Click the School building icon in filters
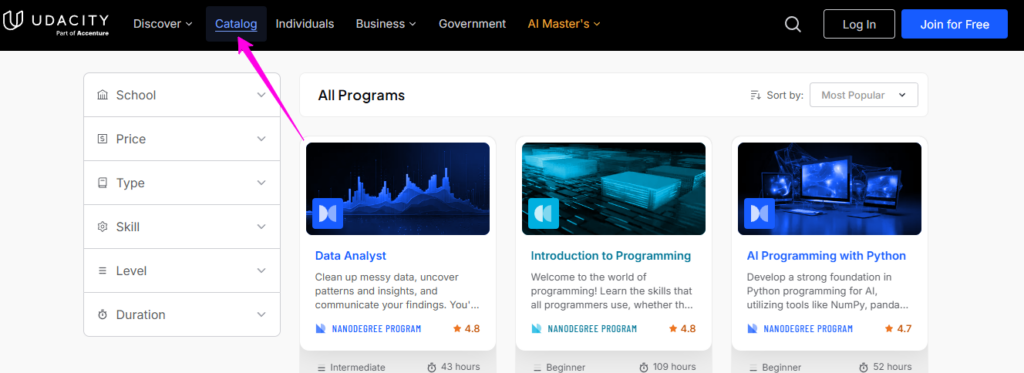1024x373 pixels. pos(103,95)
